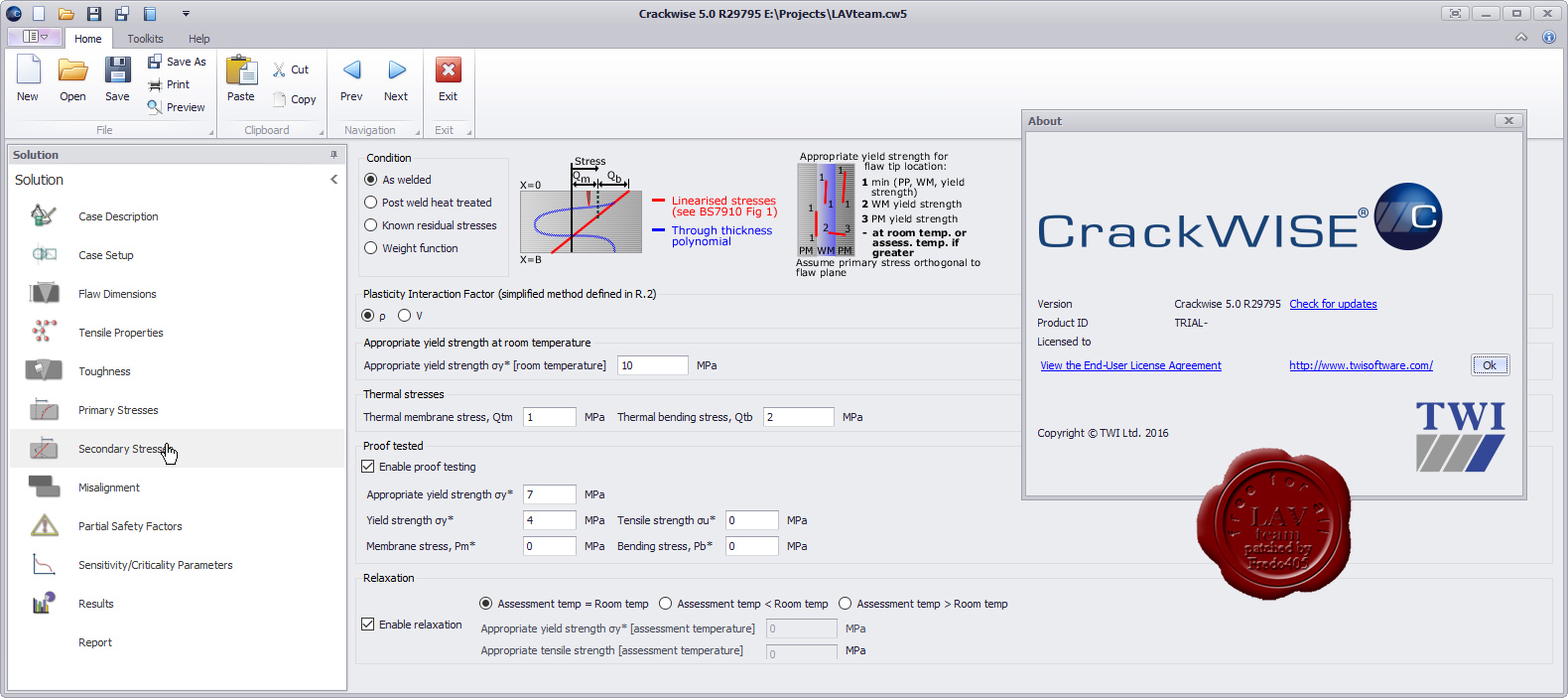
Task: Click the New file ribbon icon
Action: tap(28, 70)
